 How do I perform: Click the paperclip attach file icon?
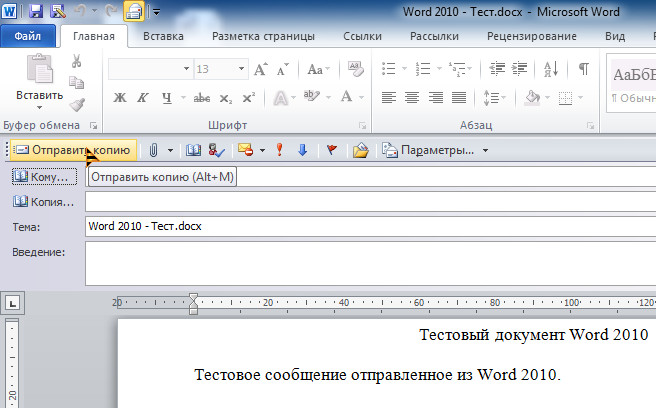click(x=154, y=150)
